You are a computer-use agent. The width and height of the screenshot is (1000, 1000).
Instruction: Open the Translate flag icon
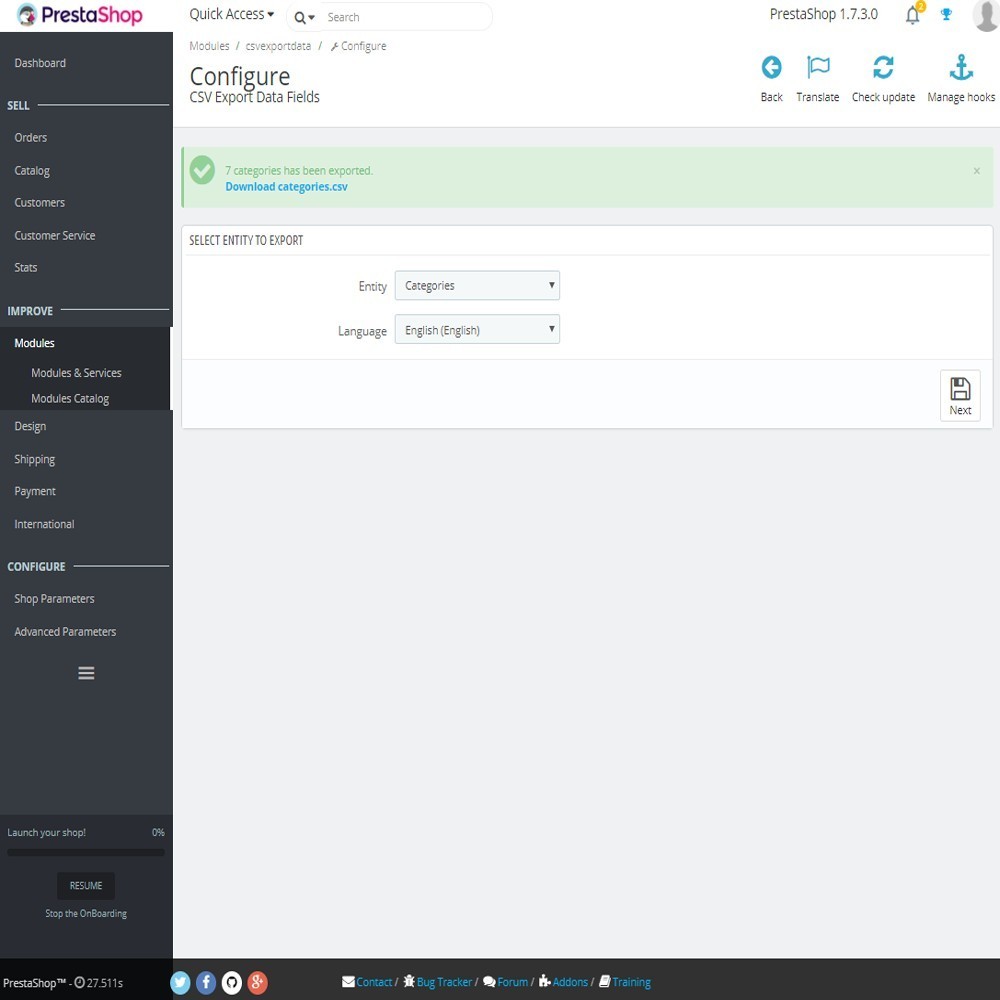click(x=818, y=67)
